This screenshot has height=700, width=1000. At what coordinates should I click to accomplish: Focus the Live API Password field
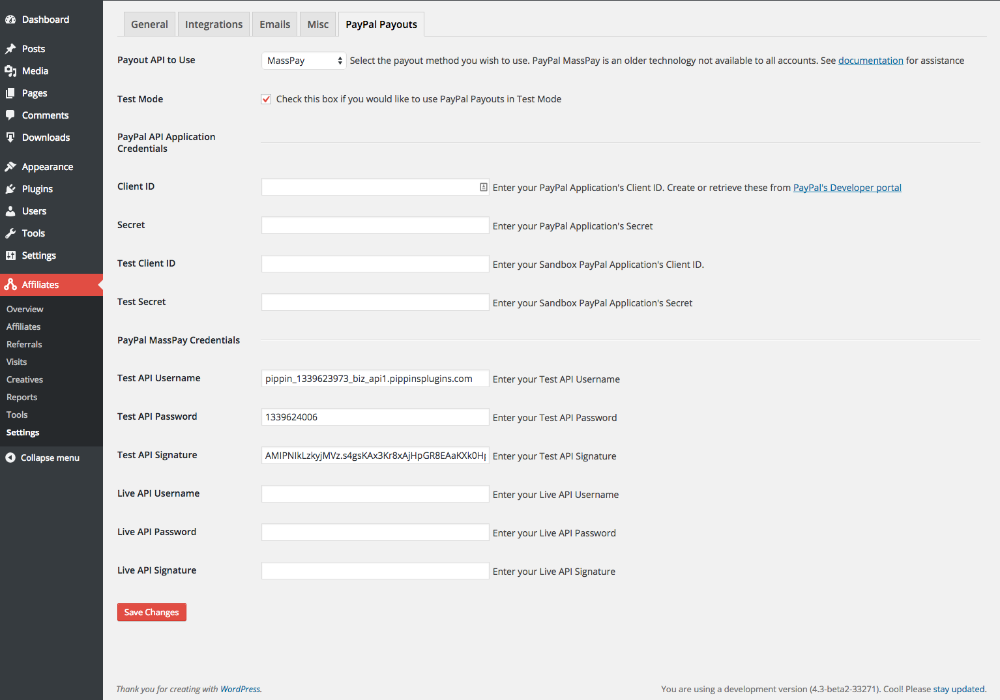[x=375, y=532]
